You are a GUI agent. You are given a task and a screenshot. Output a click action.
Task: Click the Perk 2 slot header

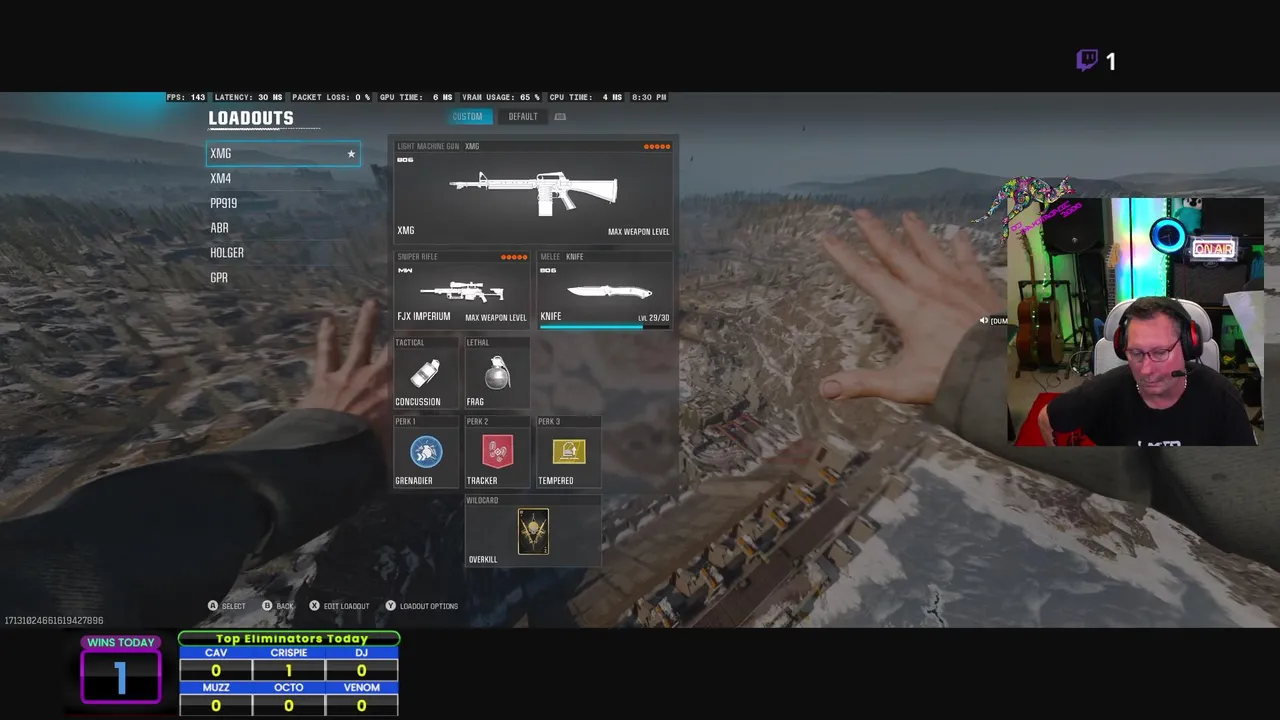477,422
